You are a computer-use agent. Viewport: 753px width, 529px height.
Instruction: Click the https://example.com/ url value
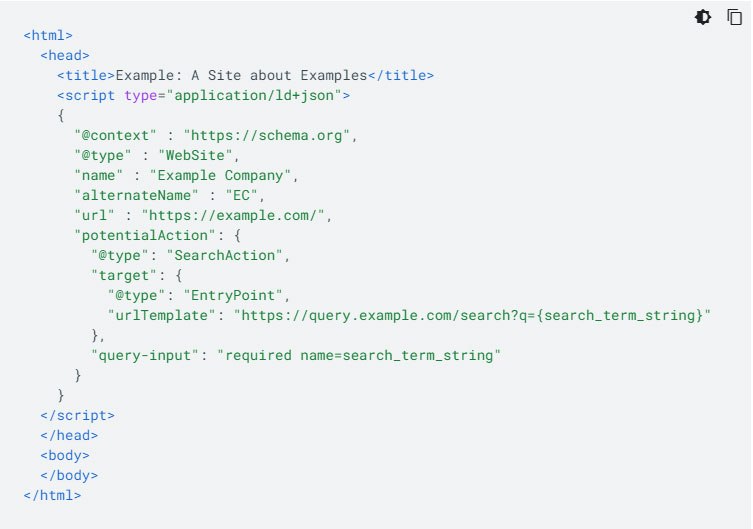pos(233,216)
